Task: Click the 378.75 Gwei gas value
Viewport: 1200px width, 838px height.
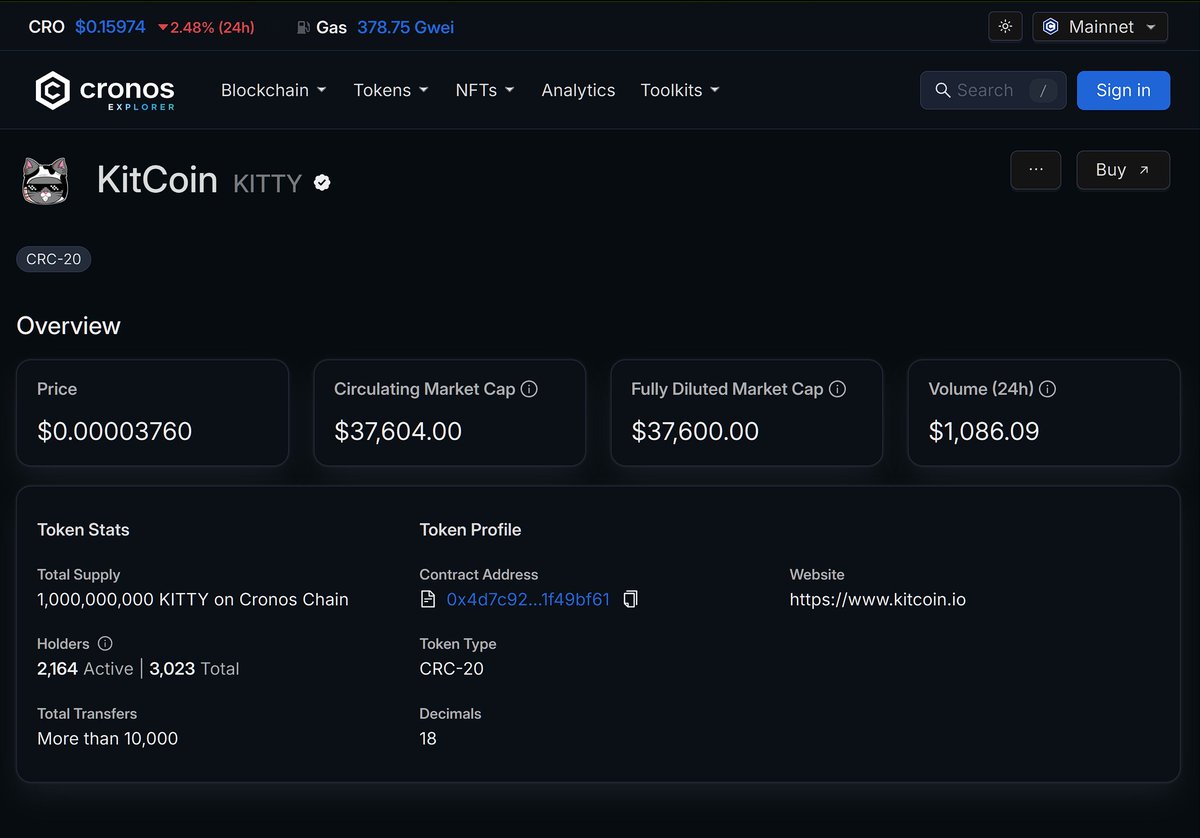Action: click(406, 27)
